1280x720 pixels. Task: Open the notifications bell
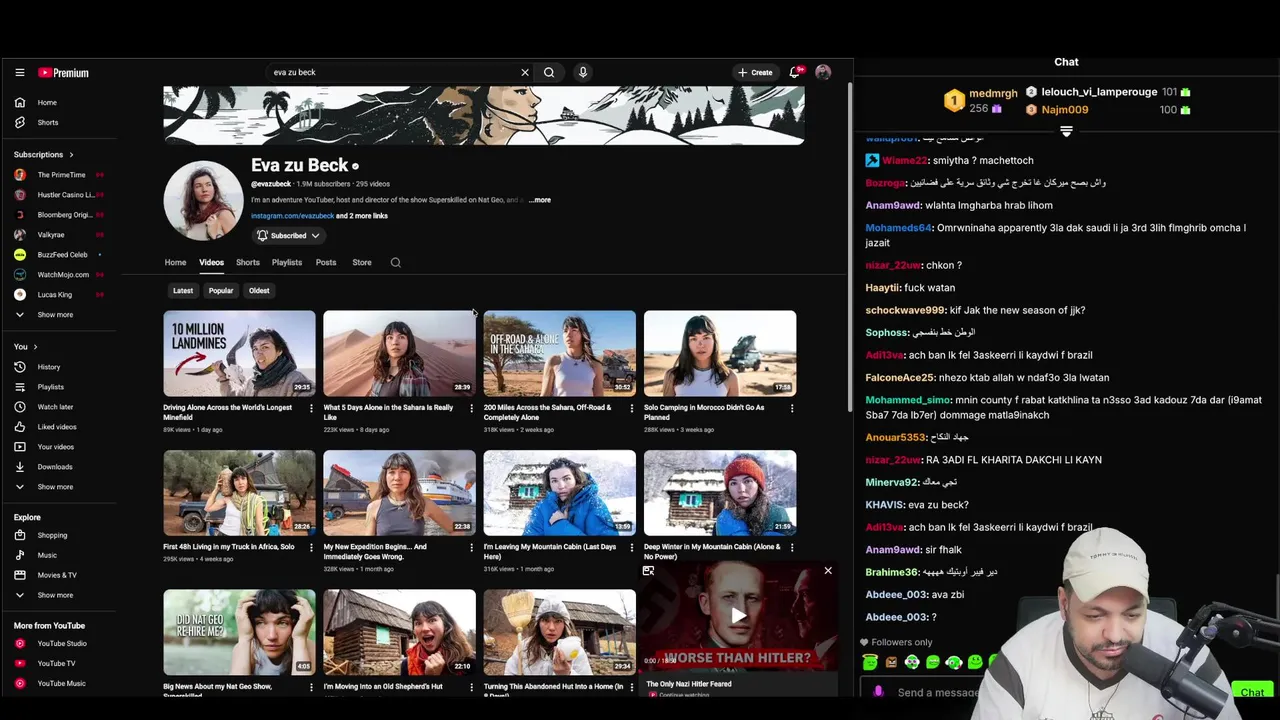(x=795, y=72)
